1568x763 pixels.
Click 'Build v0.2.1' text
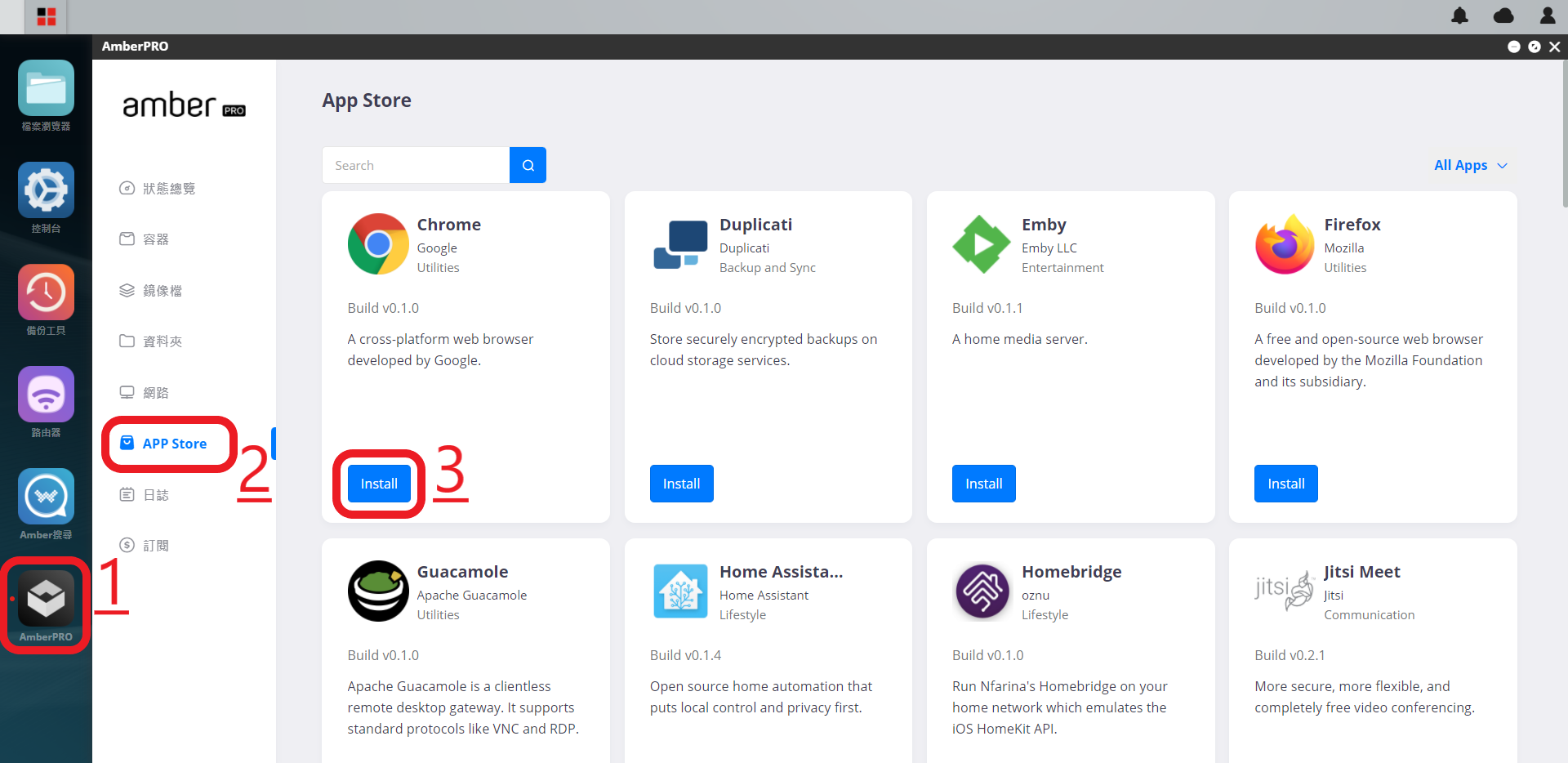pos(1290,655)
